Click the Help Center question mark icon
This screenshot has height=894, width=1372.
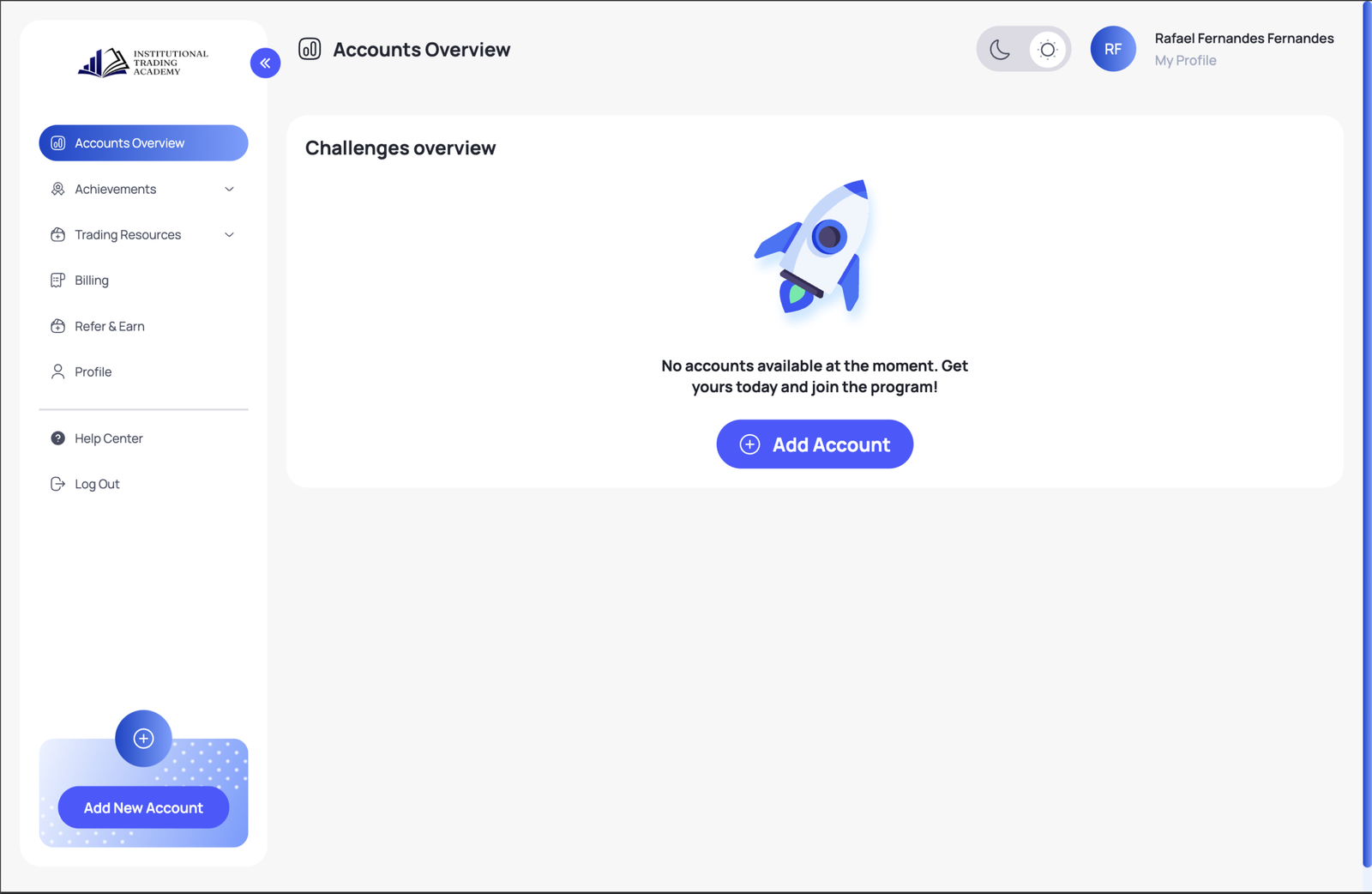point(57,438)
